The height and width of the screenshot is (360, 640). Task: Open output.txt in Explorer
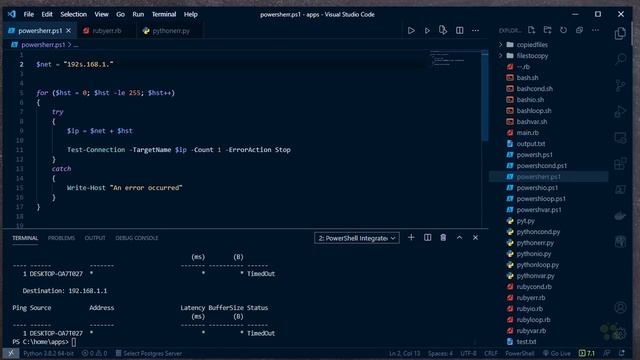tap(531, 144)
